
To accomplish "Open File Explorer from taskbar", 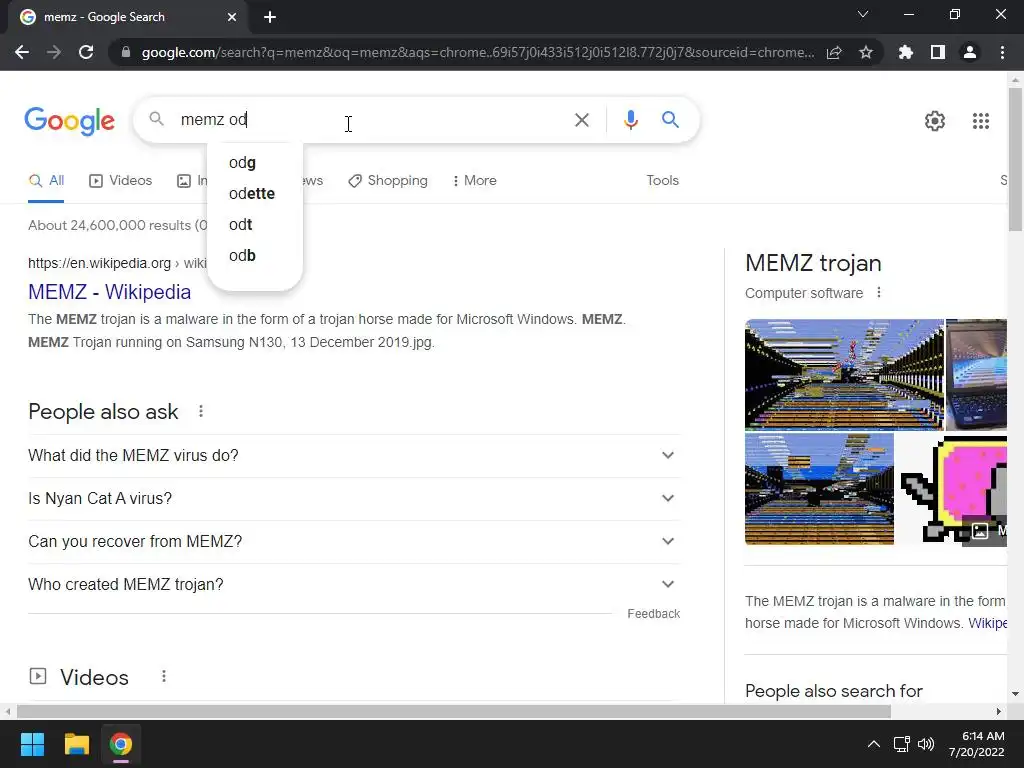I will pos(76,744).
